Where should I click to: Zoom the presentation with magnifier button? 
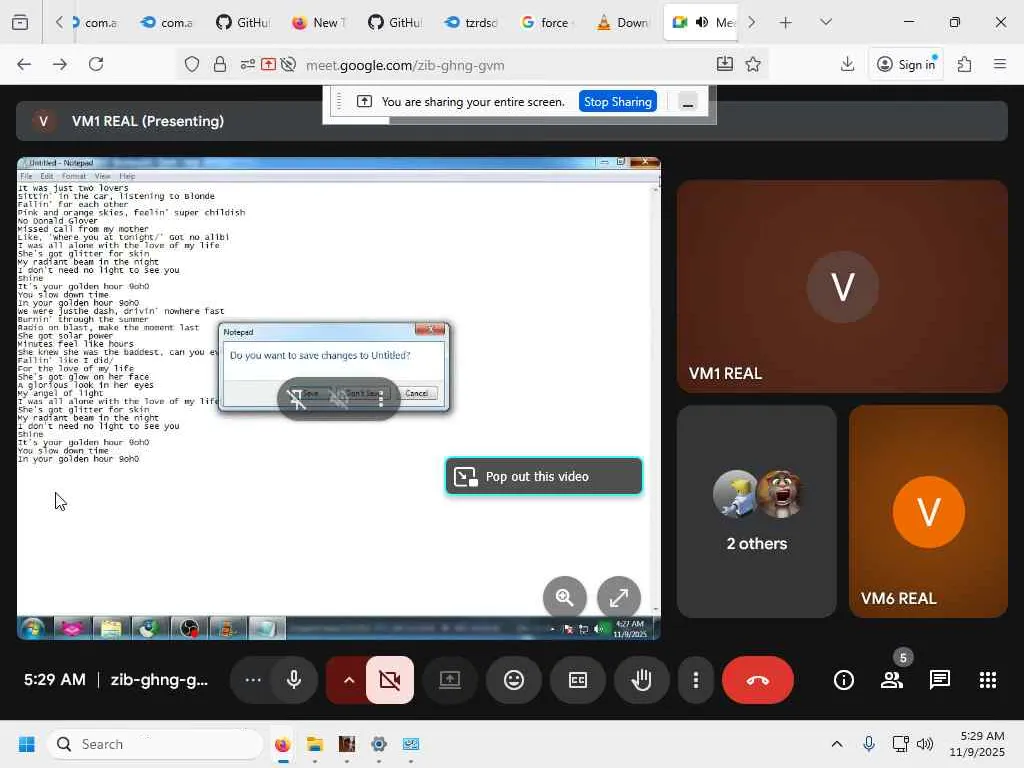point(564,597)
